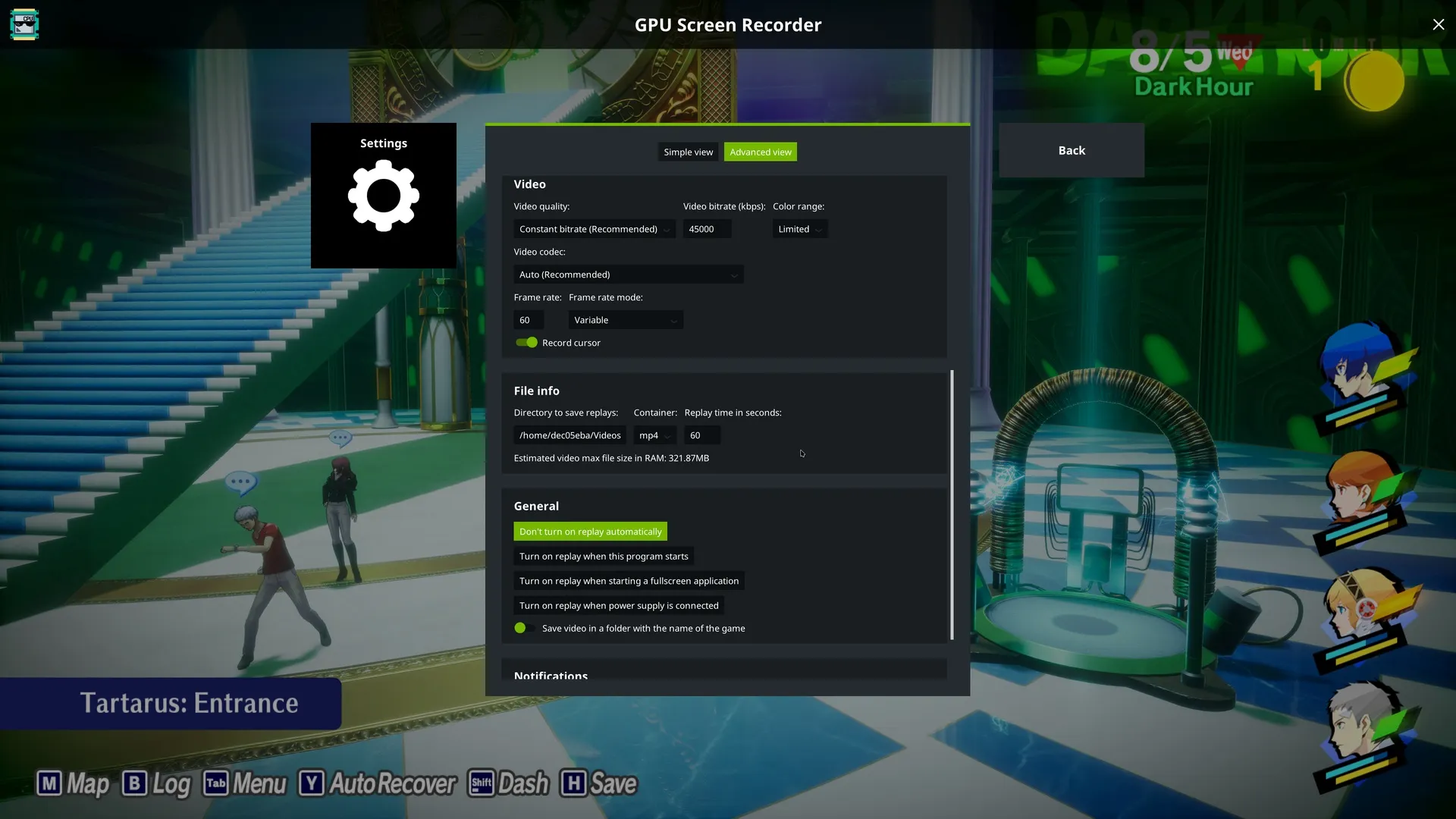The image size is (1456, 819).
Task: Select the Advanced view tab
Action: click(760, 152)
